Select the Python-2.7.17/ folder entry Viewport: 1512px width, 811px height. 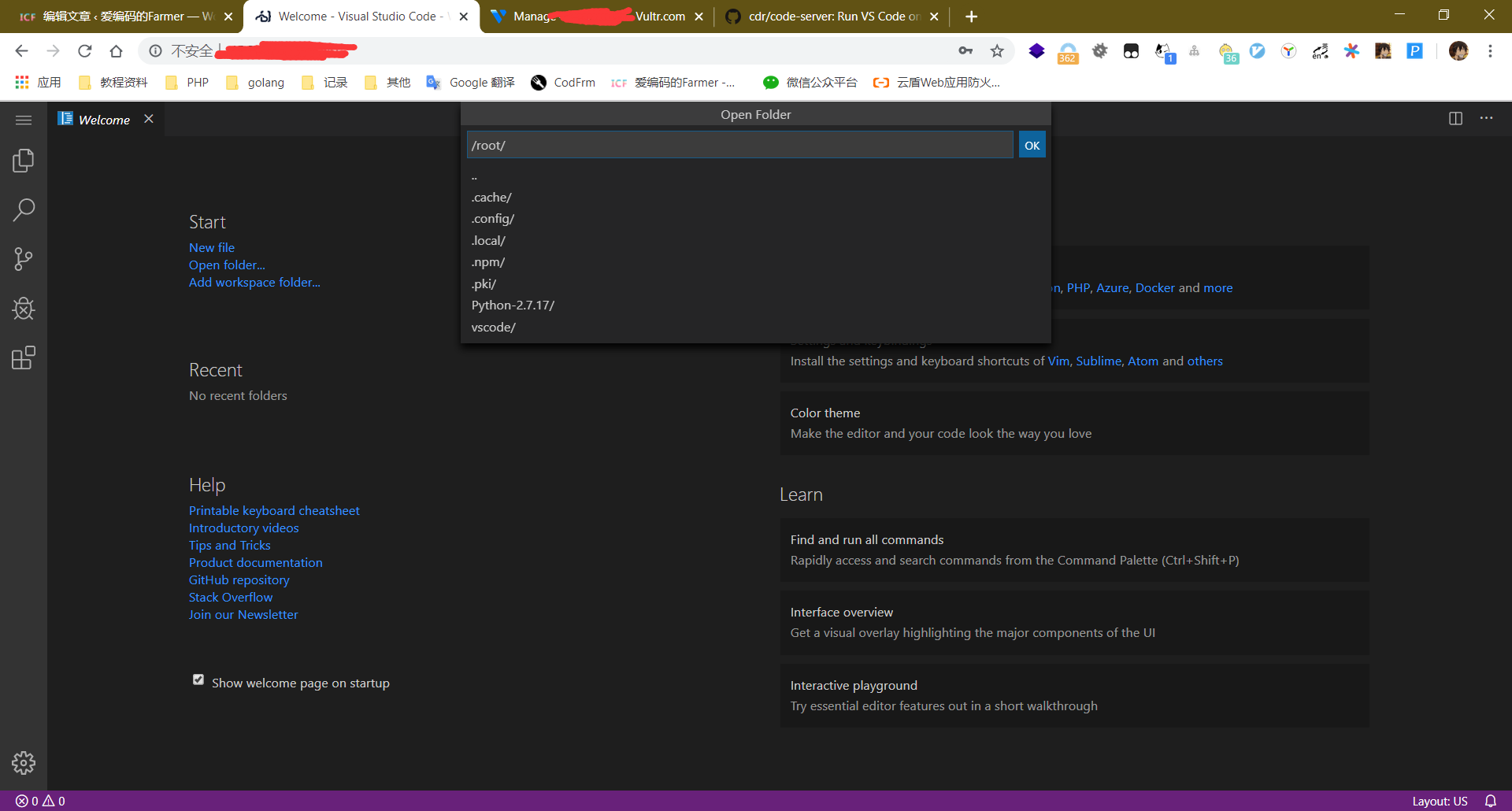click(513, 306)
